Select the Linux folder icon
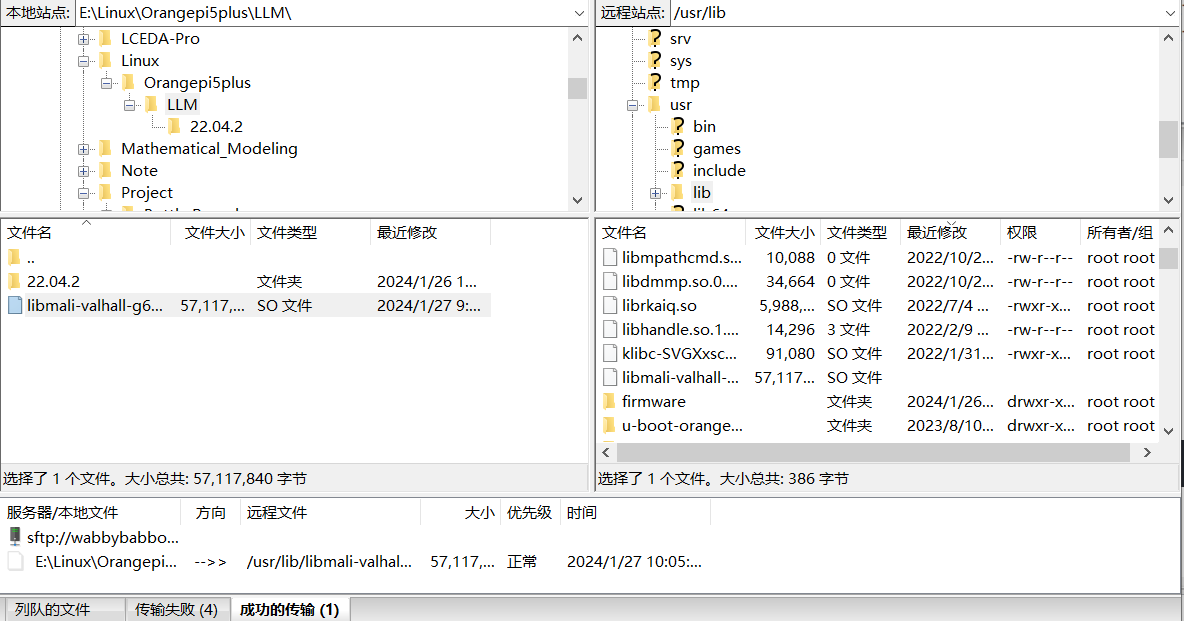The image size is (1184, 621). 106,60
